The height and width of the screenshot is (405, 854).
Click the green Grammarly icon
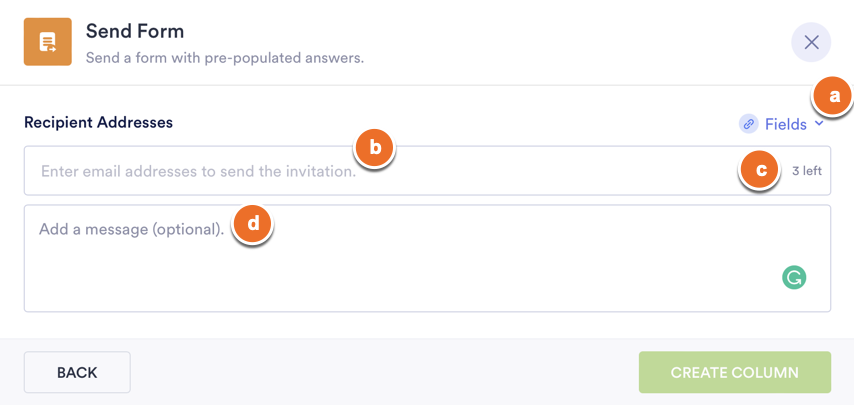[x=794, y=278]
